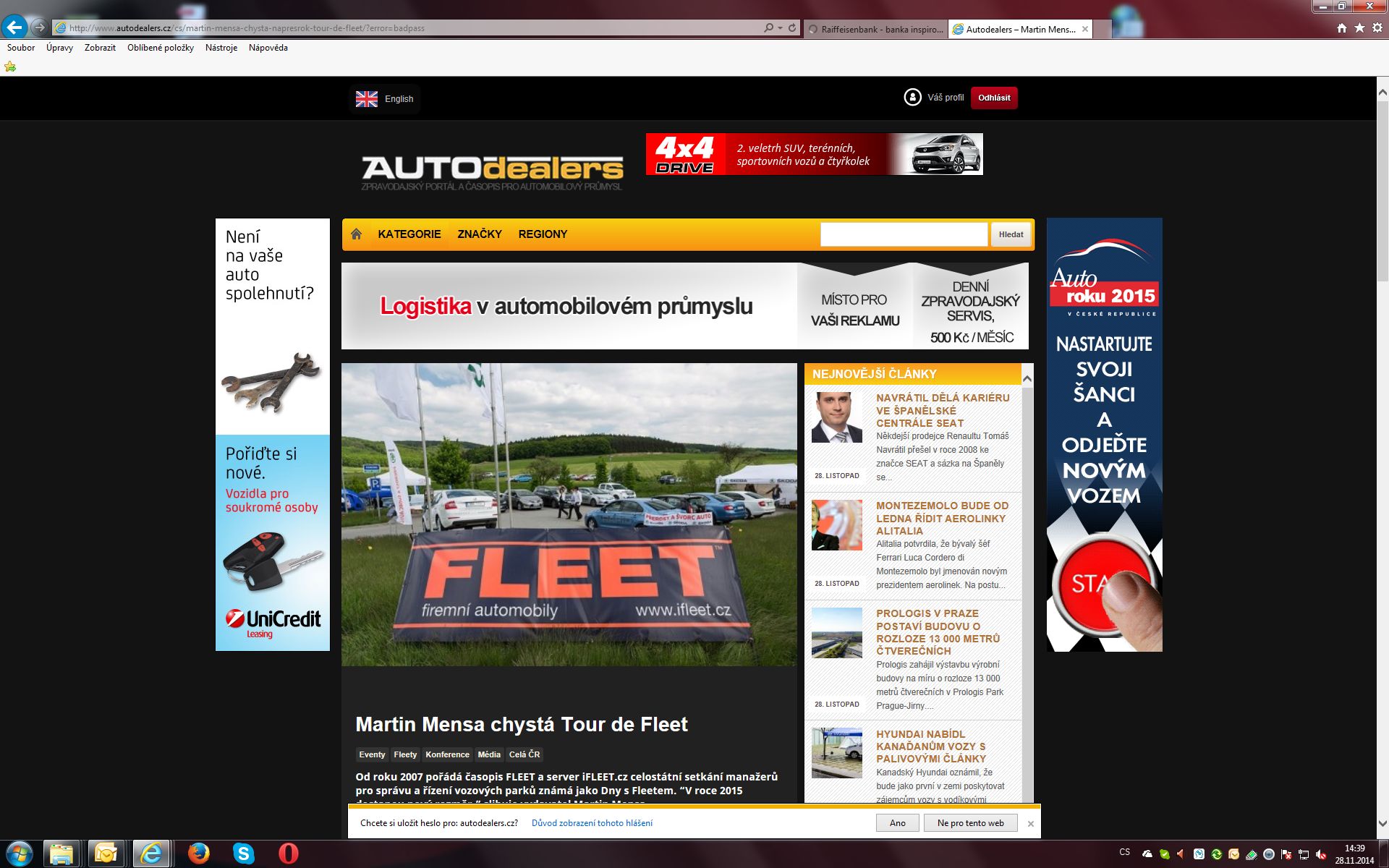Select the Fleety tag
This screenshot has width=1389, height=868.
(x=405, y=754)
